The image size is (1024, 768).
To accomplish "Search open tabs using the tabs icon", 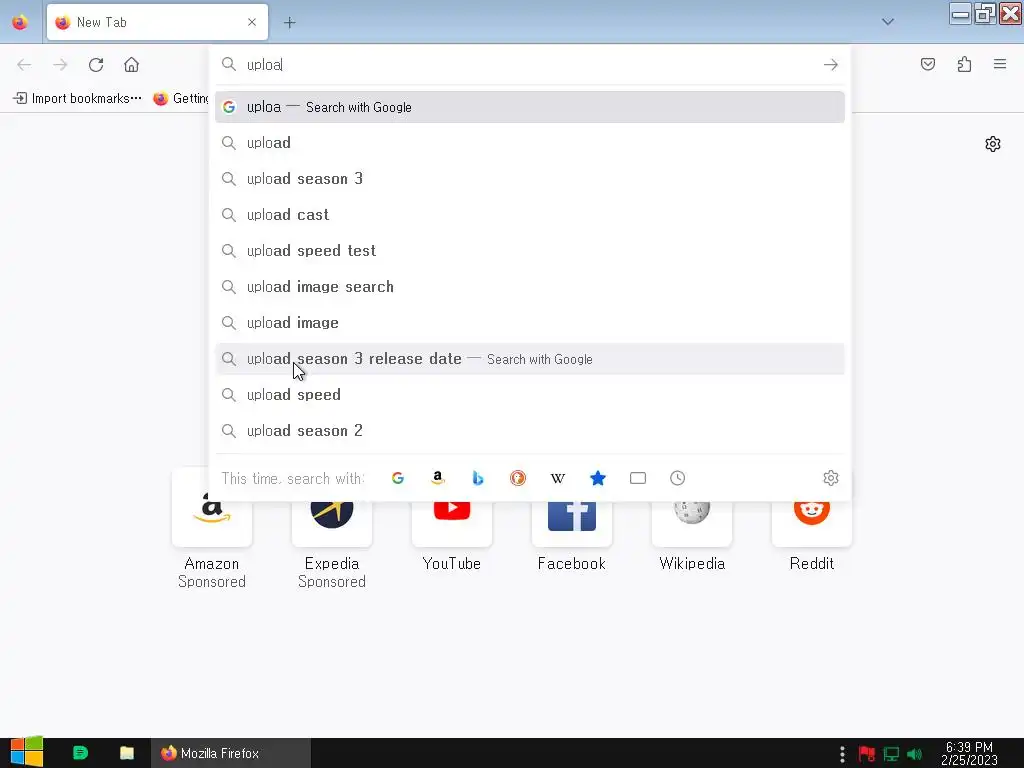I will [x=638, y=478].
